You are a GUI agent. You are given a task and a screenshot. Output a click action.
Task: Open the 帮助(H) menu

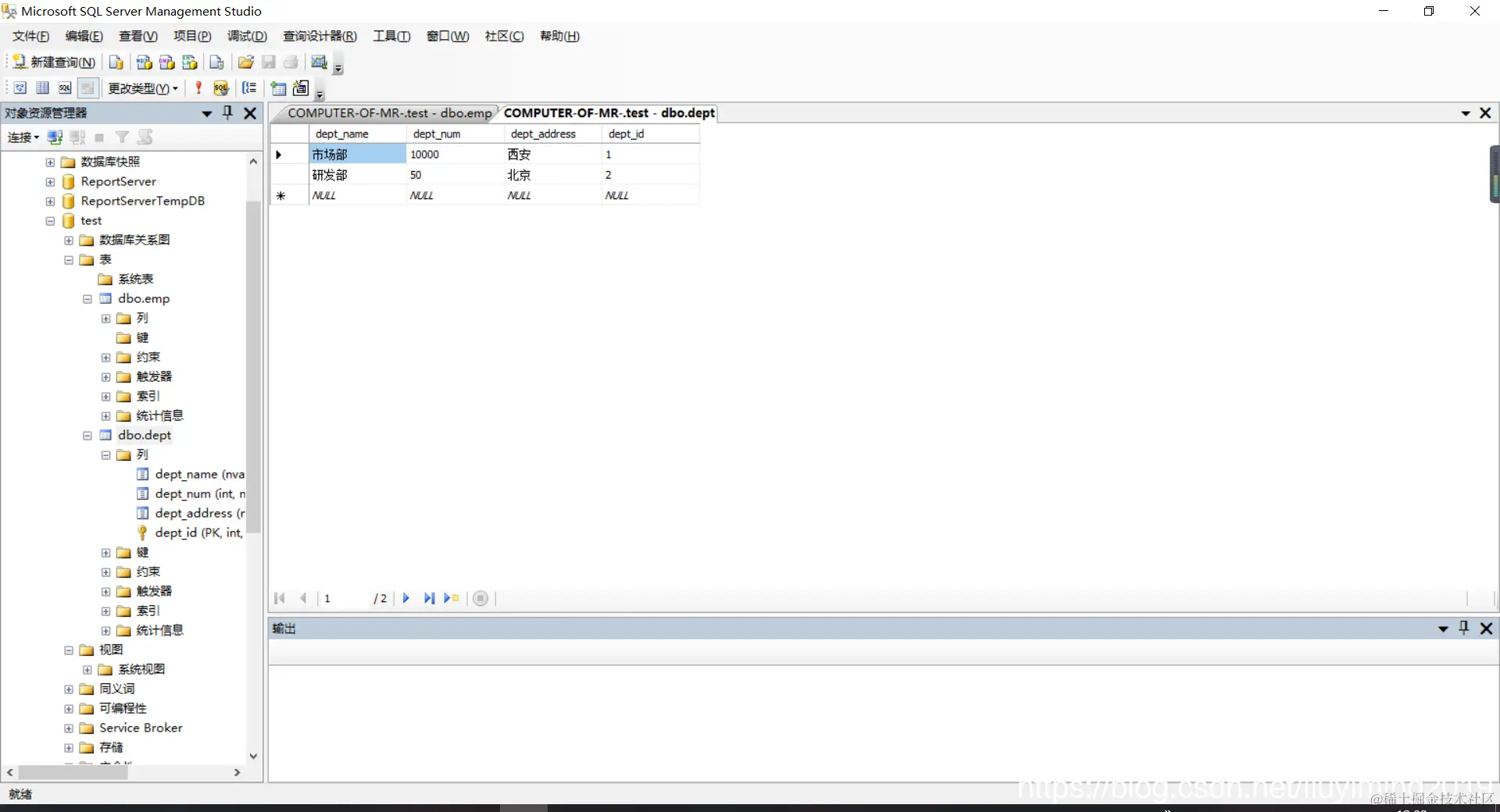(559, 36)
